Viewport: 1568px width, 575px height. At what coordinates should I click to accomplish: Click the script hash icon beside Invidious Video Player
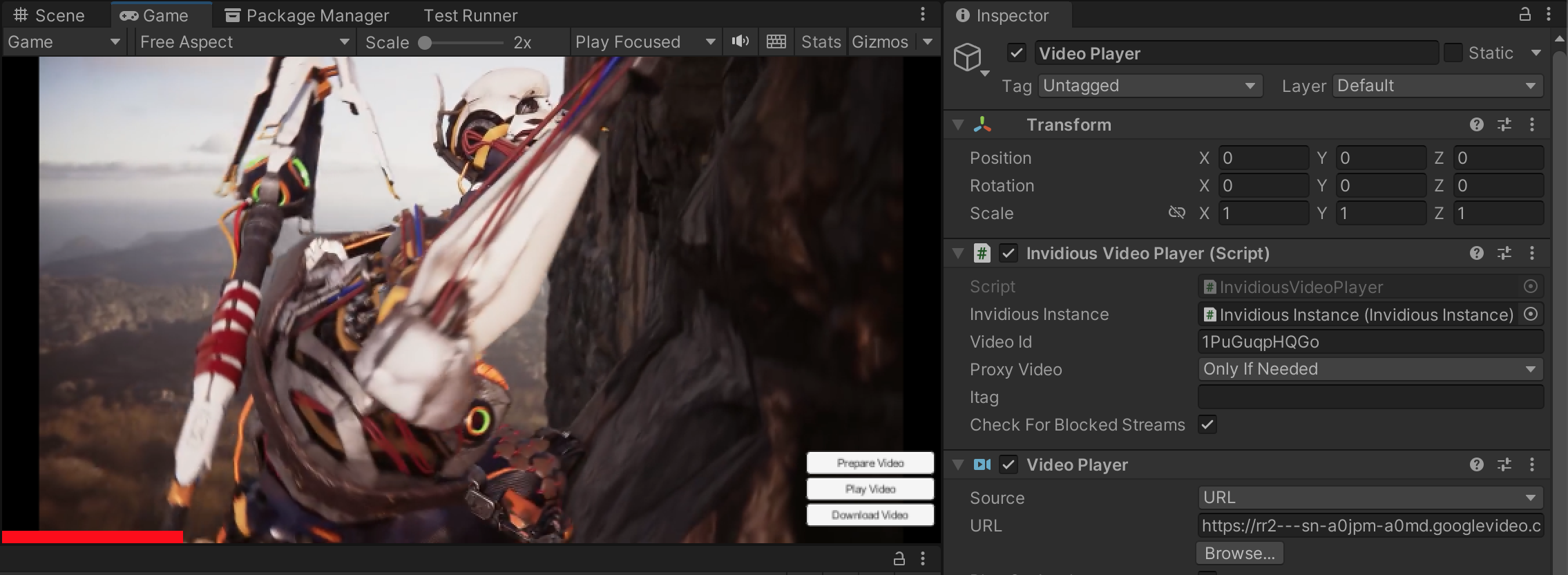pyautogui.click(x=982, y=253)
